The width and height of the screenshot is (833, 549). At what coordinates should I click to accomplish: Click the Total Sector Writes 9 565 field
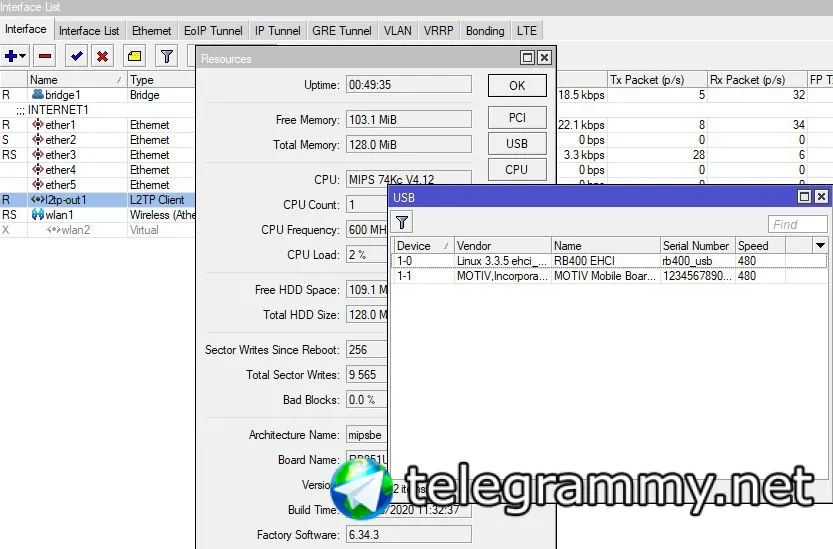pos(367,375)
